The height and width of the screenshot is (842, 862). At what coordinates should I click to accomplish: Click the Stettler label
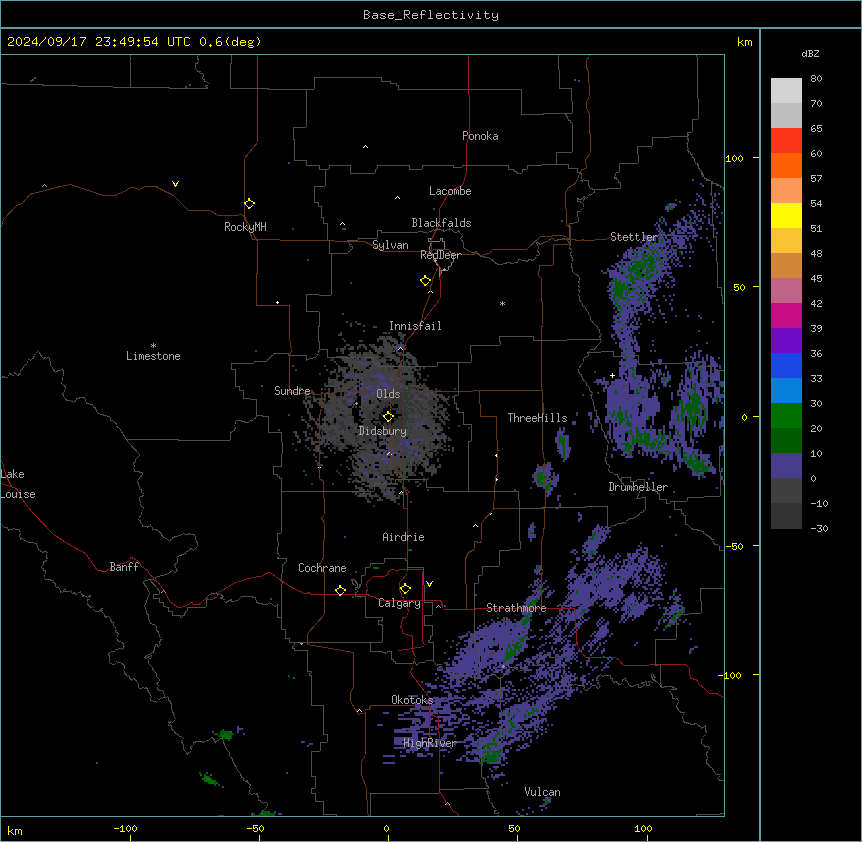tap(634, 237)
